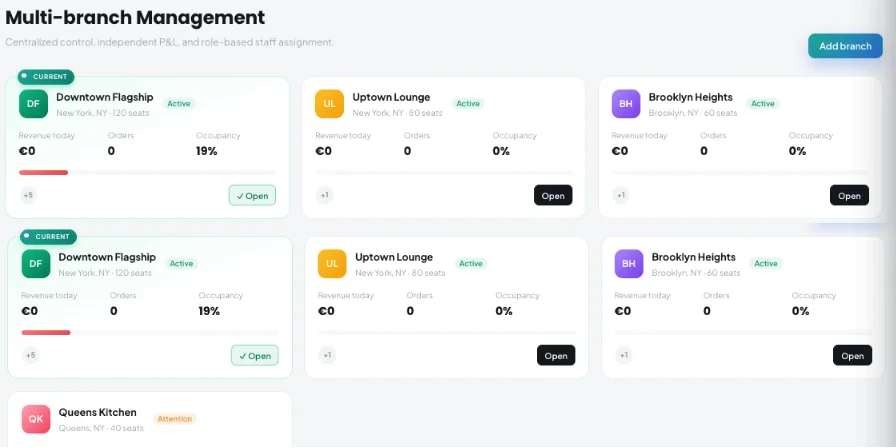This screenshot has height=448, width=896.
Task: Click the Active badge on lower Uptown Lounge
Action: [471, 263]
